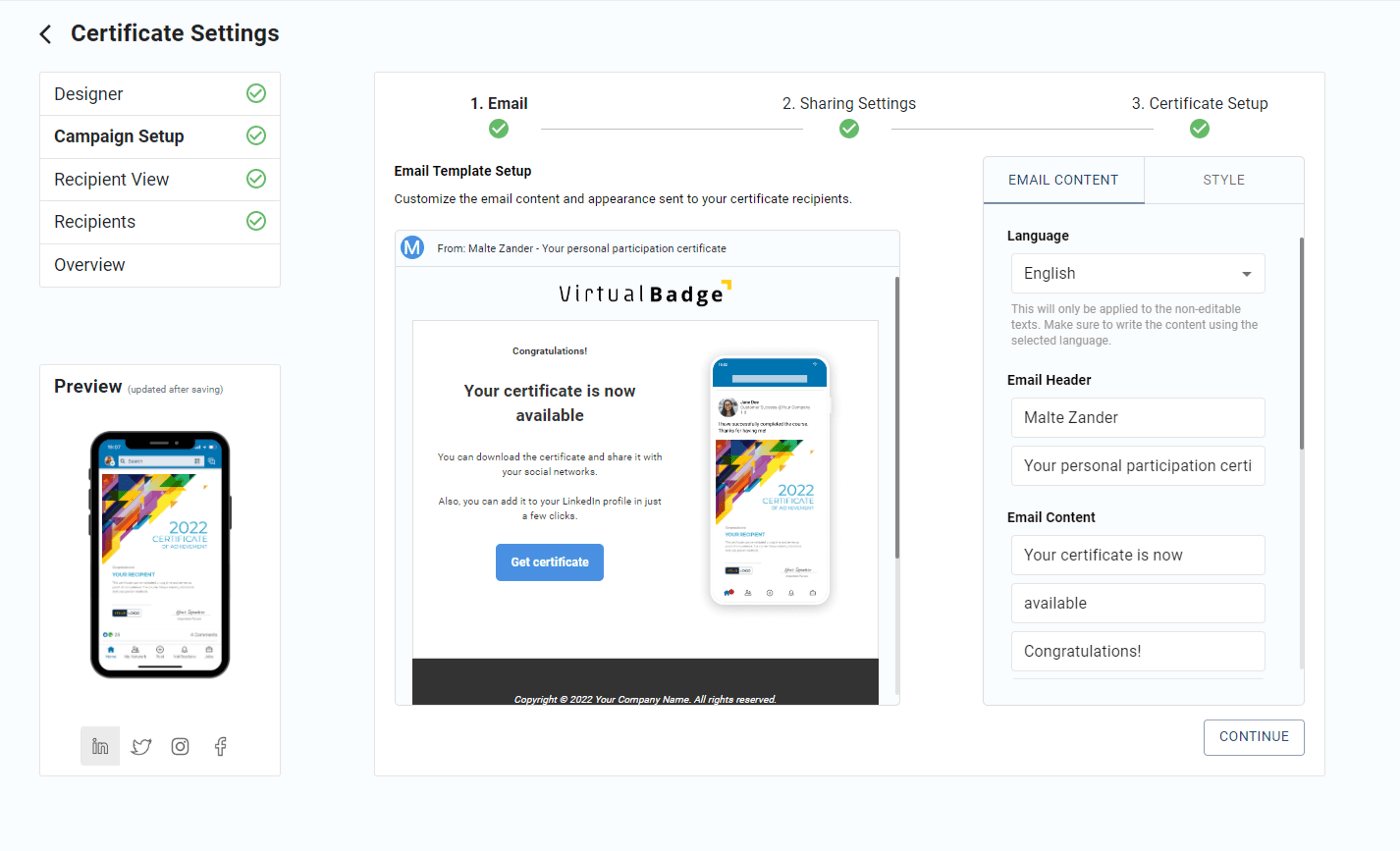Screen dimensions: 1400x851
Task: Click the back arrow beside Certificate Settings
Action: tap(46, 33)
